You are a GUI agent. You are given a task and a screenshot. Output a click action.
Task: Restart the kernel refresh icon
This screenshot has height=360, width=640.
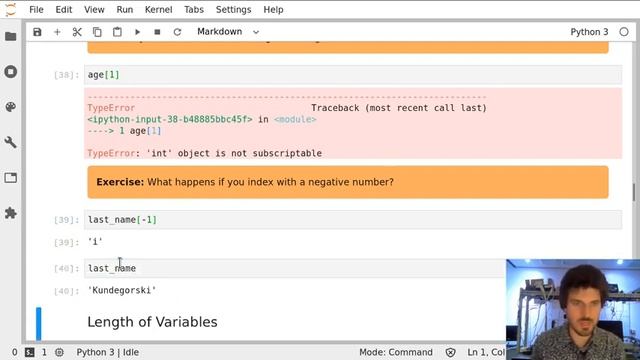(177, 32)
